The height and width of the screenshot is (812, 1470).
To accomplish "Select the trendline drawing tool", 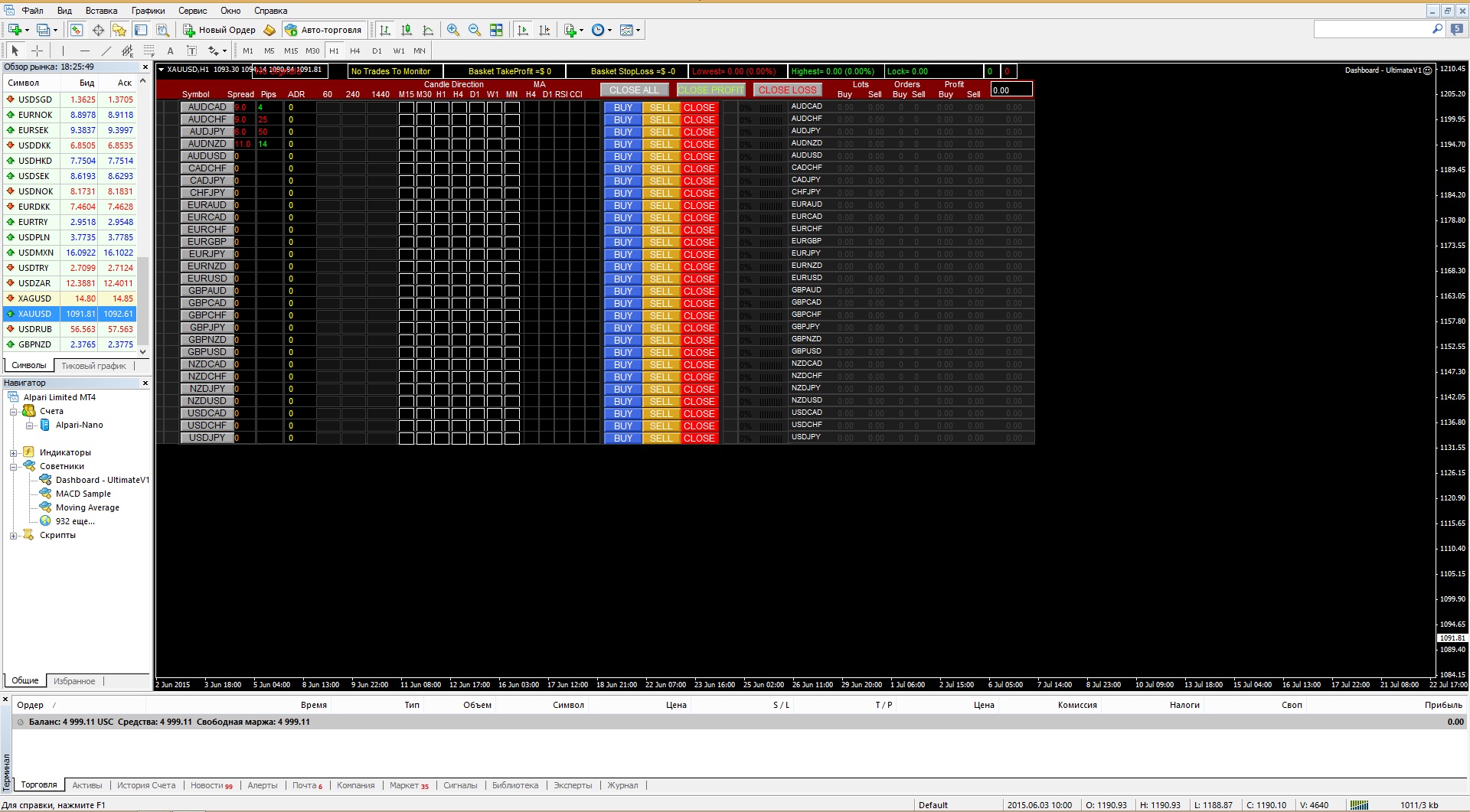I will coord(106,51).
